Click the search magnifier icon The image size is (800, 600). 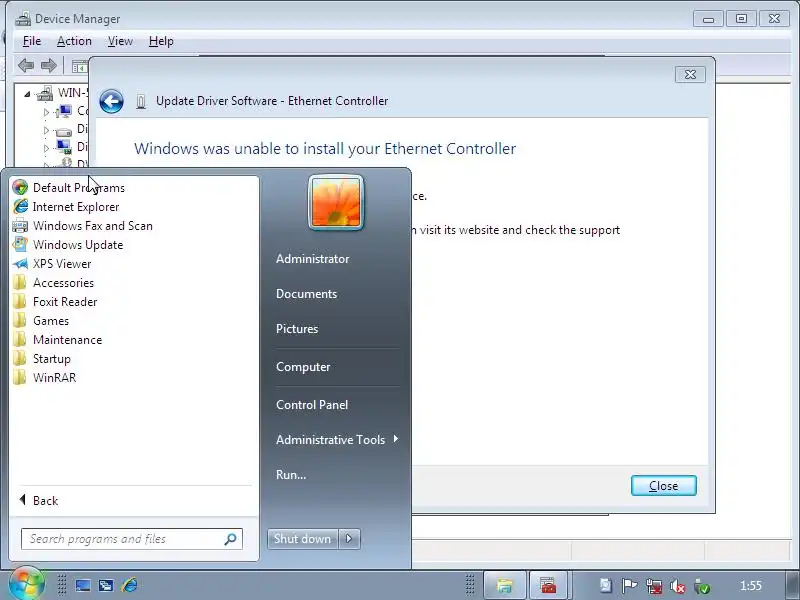coord(231,539)
